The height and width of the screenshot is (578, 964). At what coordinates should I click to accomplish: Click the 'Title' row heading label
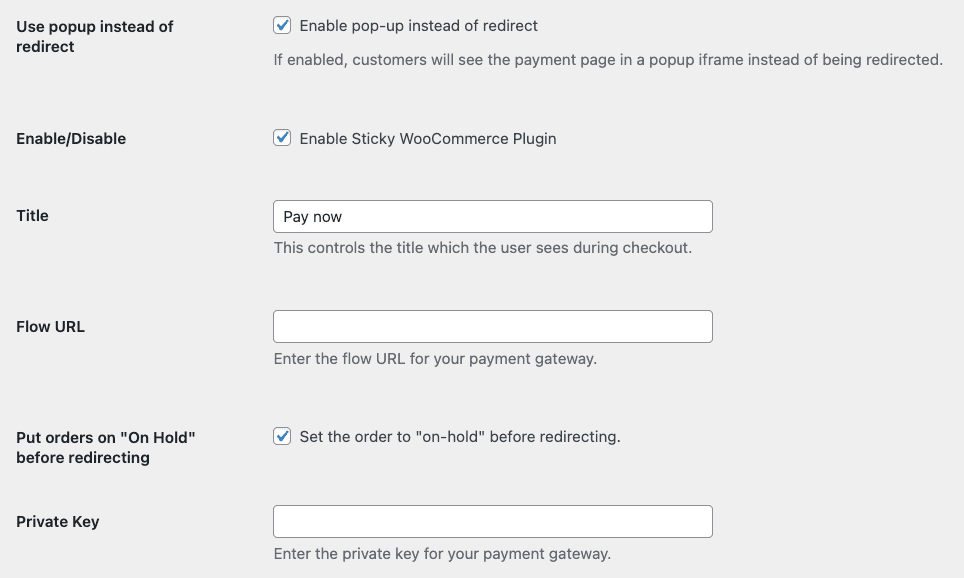32,216
